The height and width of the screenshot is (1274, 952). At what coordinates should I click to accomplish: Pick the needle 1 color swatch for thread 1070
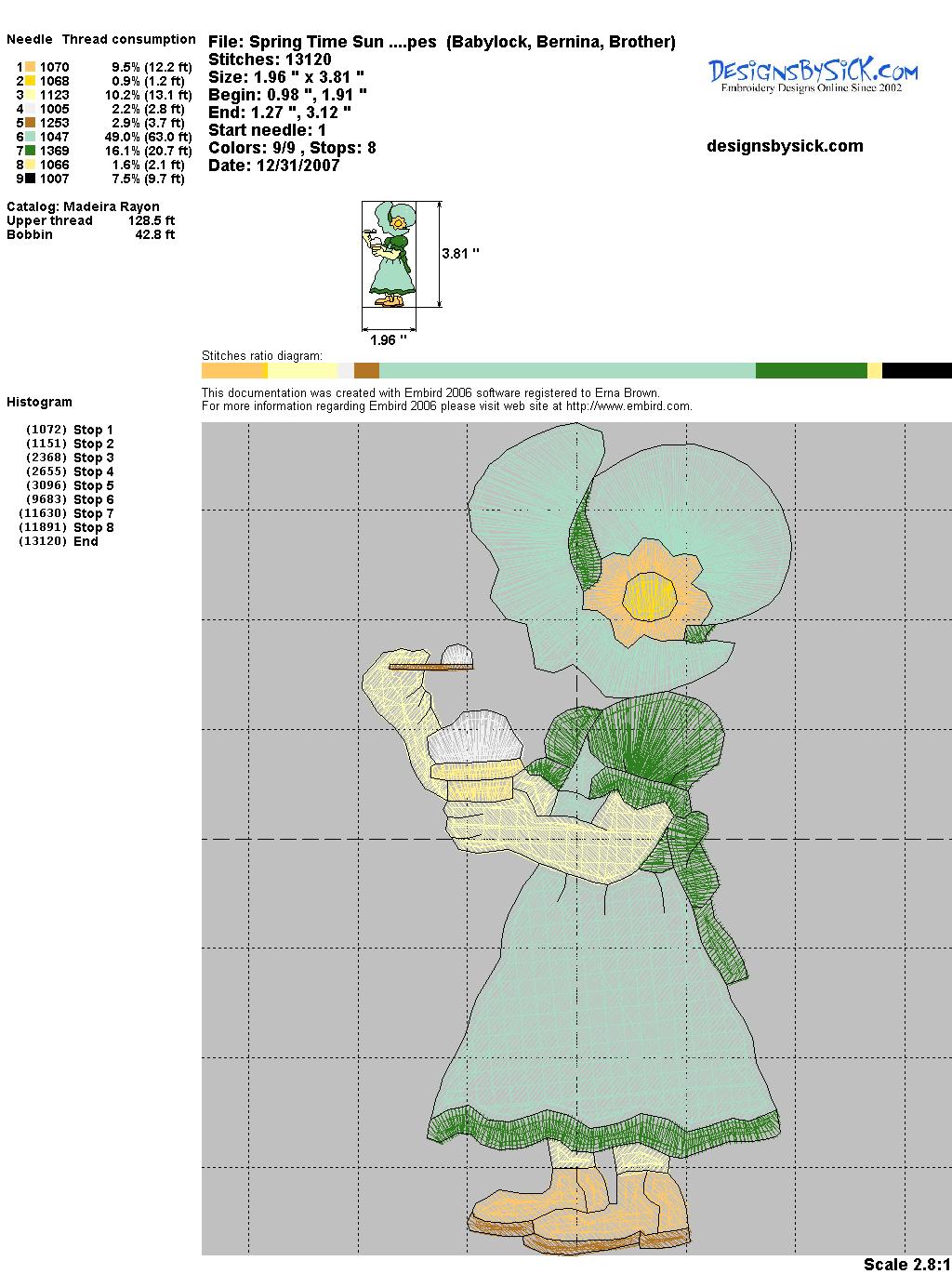[x=31, y=67]
